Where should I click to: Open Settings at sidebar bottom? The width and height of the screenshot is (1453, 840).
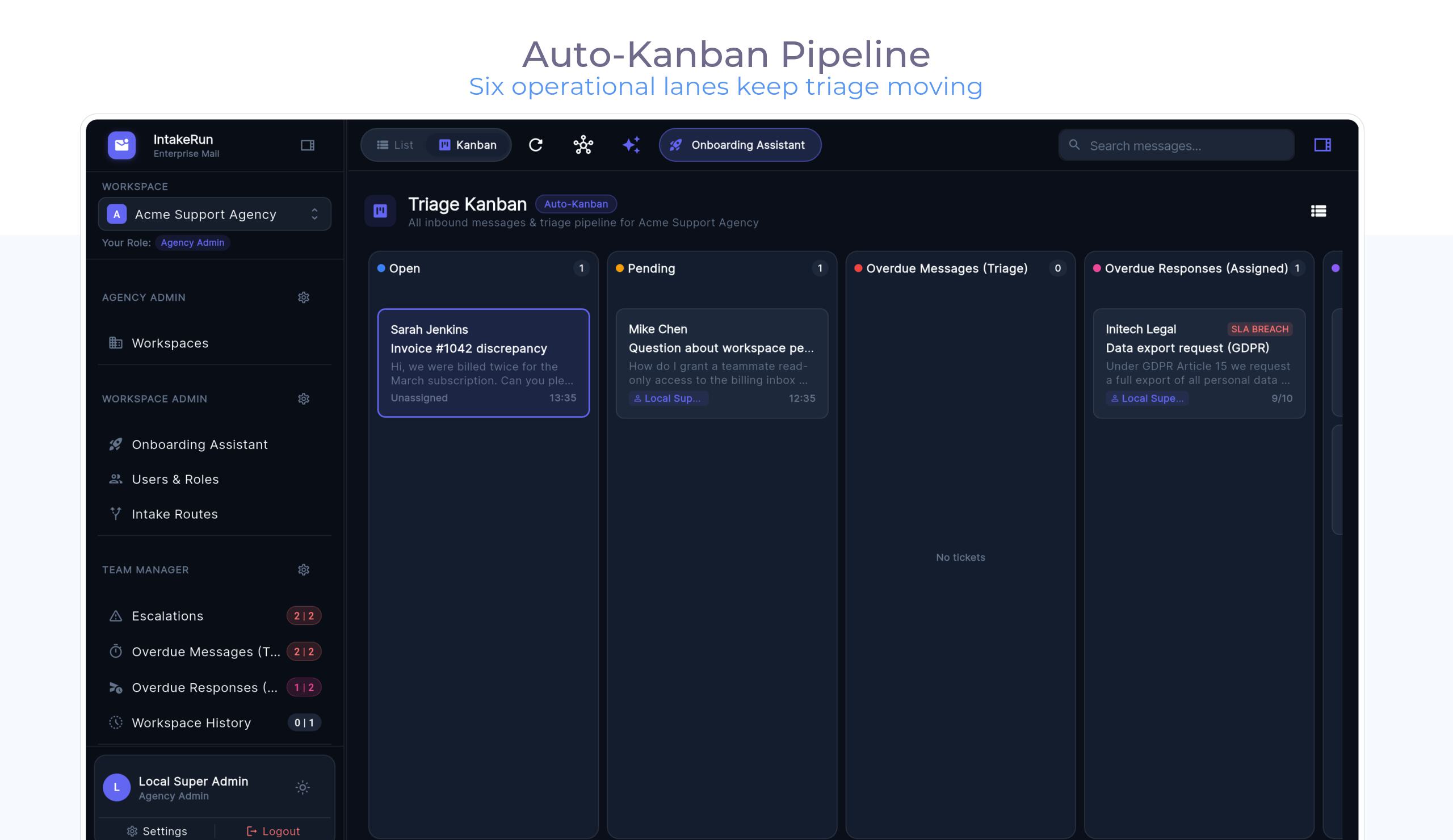(157, 831)
